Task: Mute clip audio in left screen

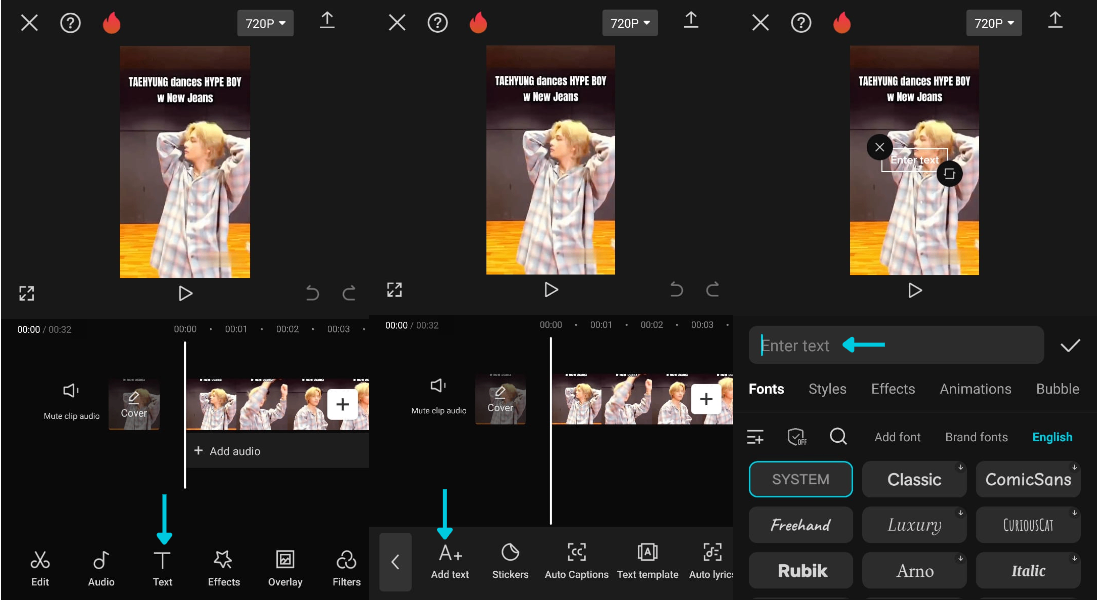Action: click(72, 400)
